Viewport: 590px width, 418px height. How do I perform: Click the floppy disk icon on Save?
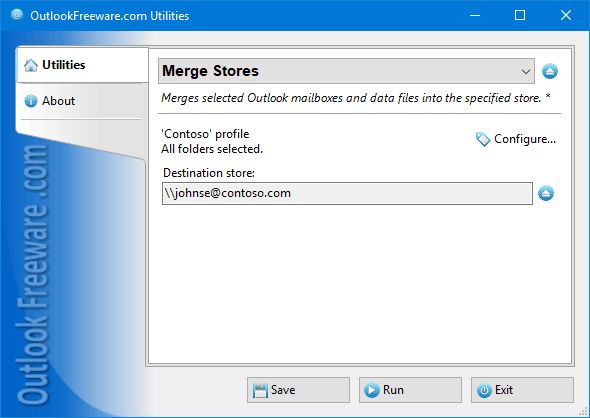click(x=260, y=391)
